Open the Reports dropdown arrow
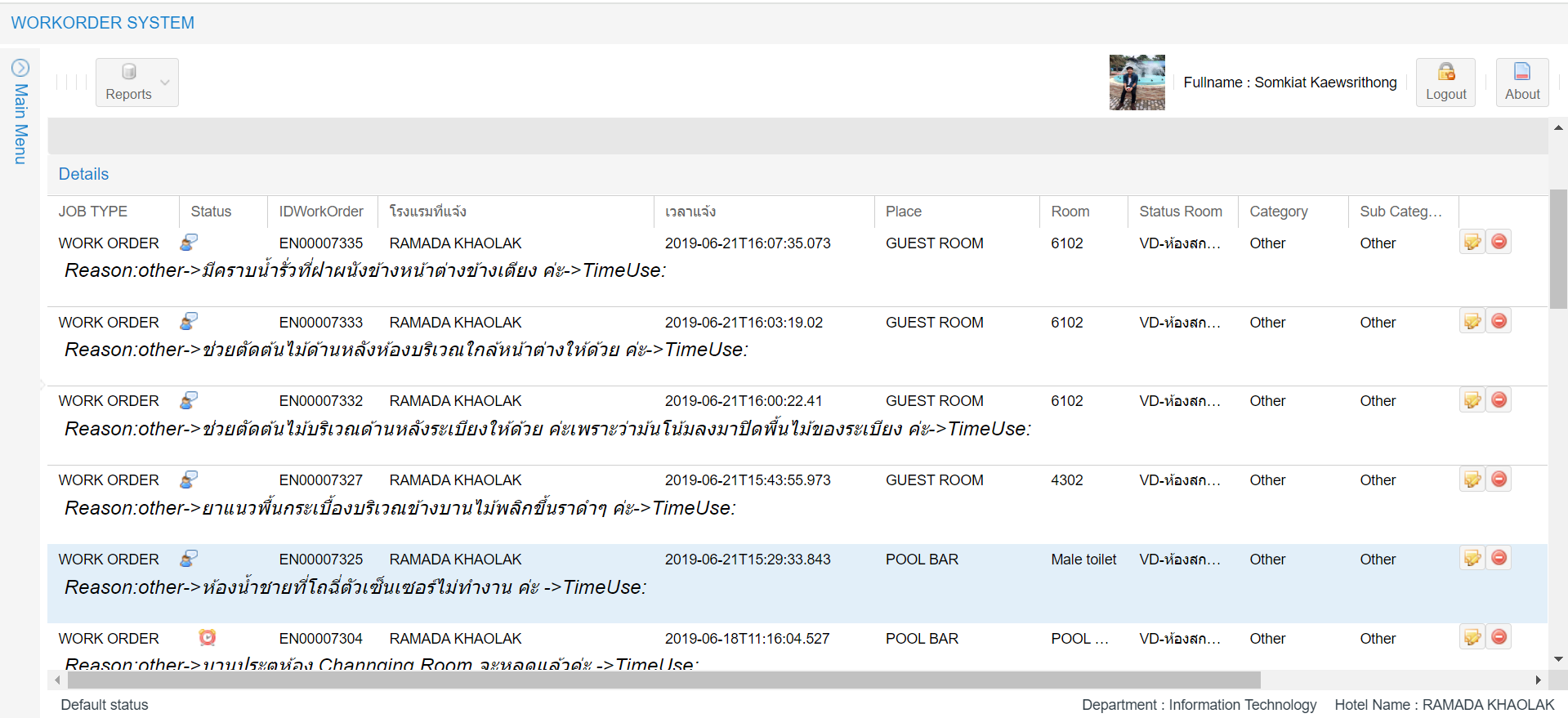Screen dimensions: 1568x718 (x=165, y=83)
